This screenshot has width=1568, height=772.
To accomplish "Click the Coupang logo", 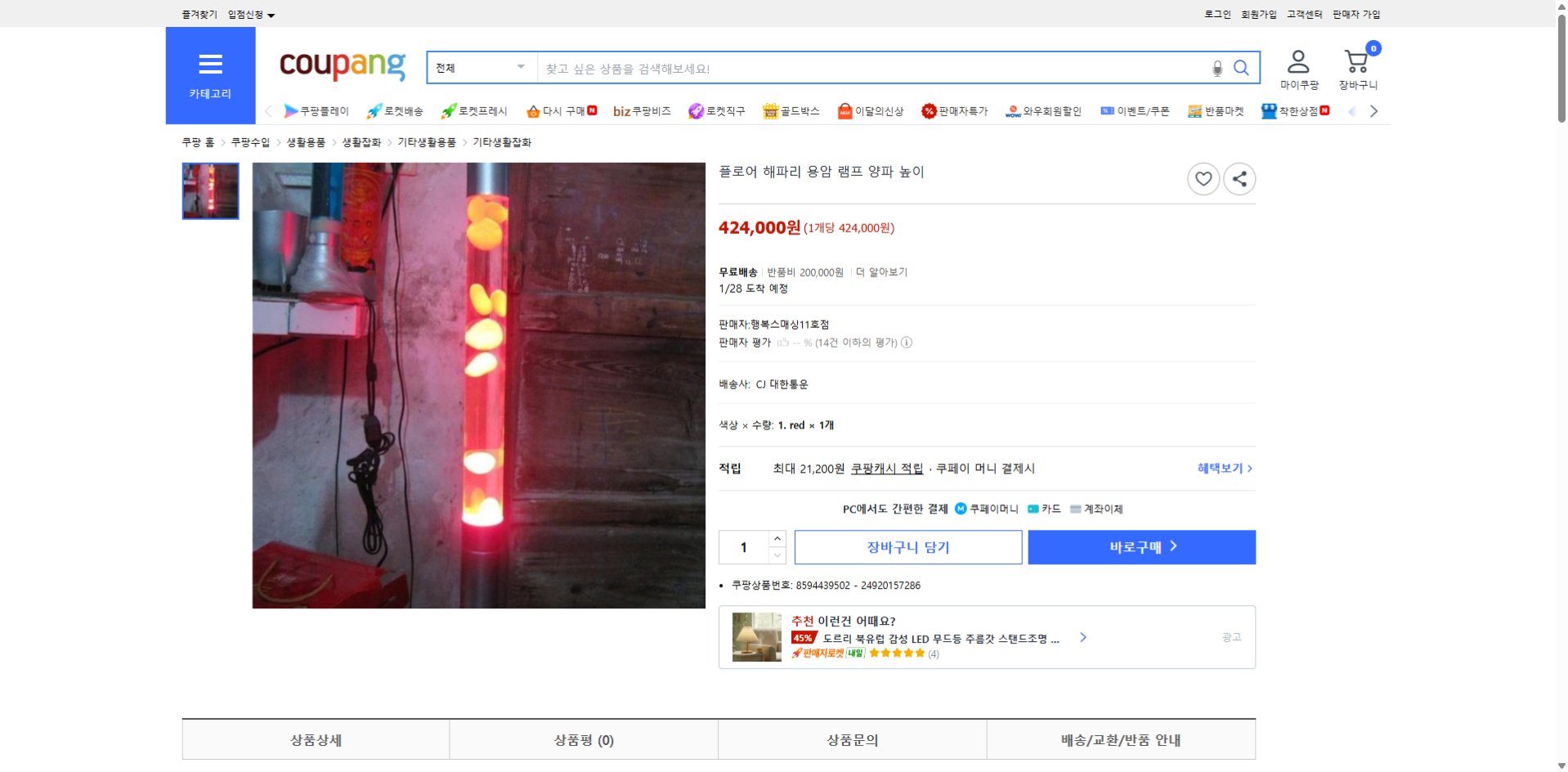I will pos(342,66).
